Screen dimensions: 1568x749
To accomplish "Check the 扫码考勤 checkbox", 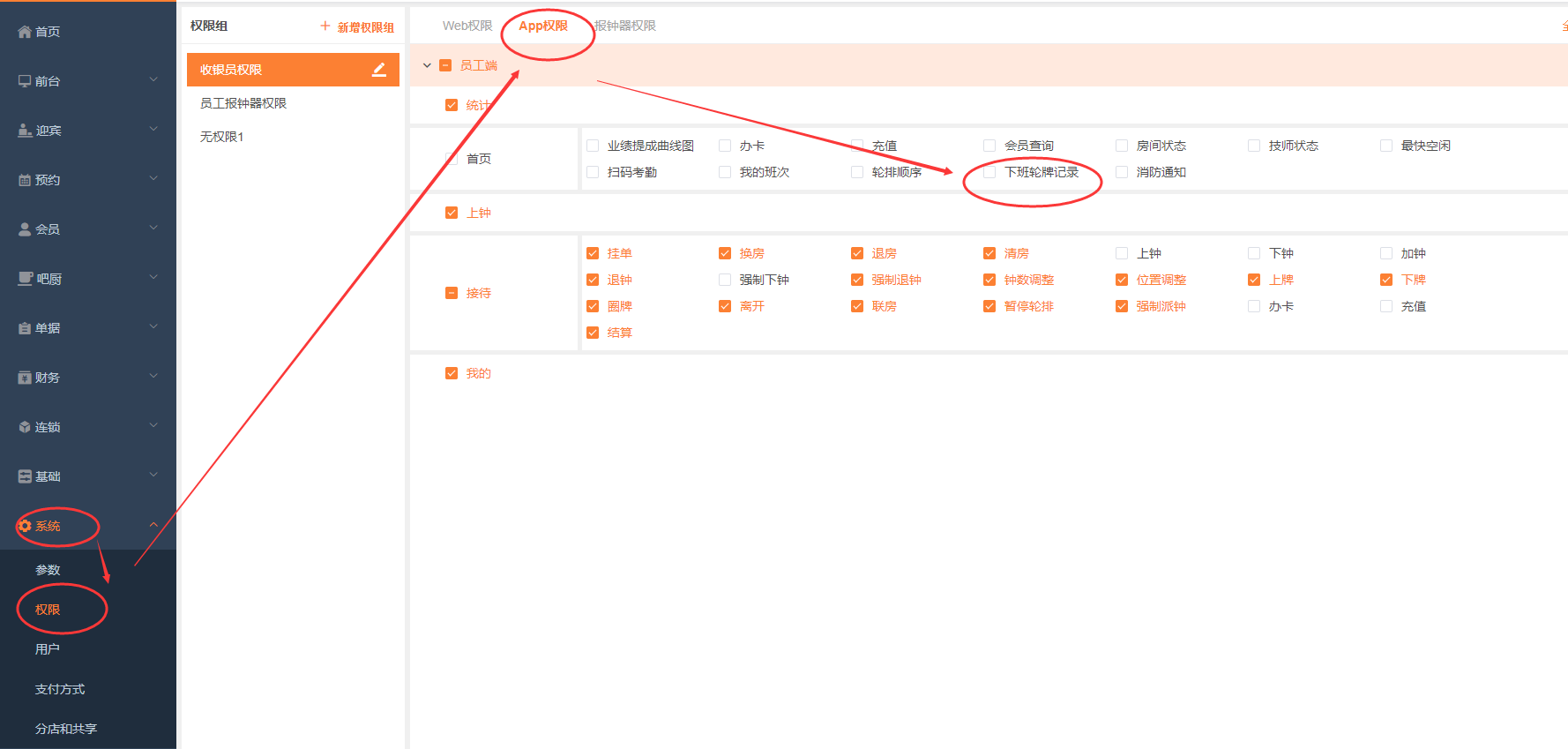I will point(593,172).
